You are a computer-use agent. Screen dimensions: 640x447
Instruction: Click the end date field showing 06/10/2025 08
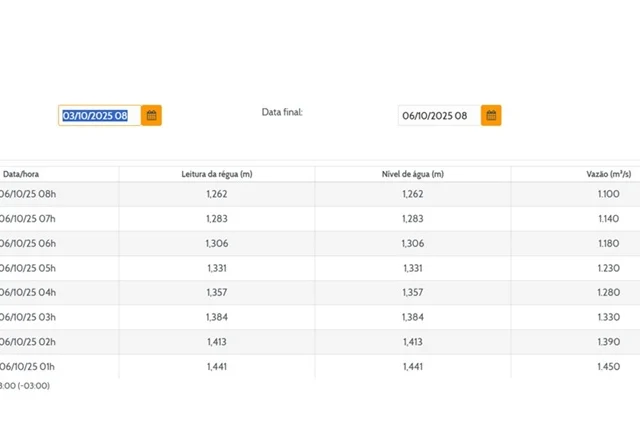click(x=438, y=116)
